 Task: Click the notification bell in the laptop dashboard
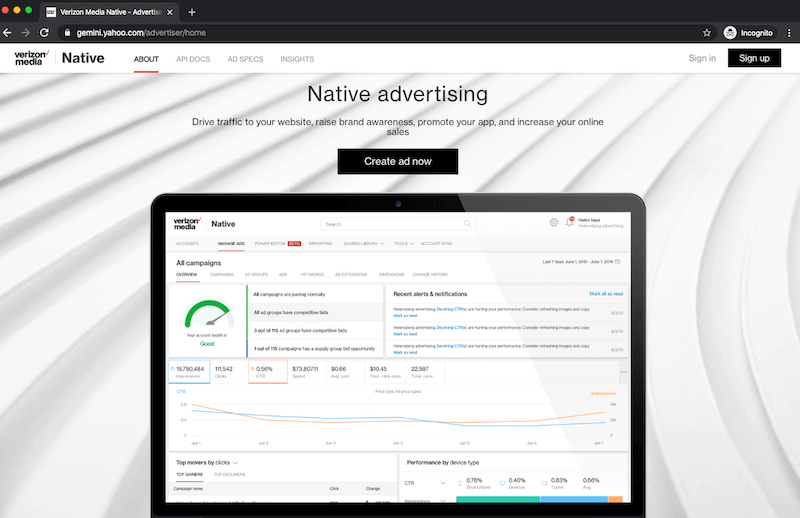pyautogui.click(x=569, y=222)
